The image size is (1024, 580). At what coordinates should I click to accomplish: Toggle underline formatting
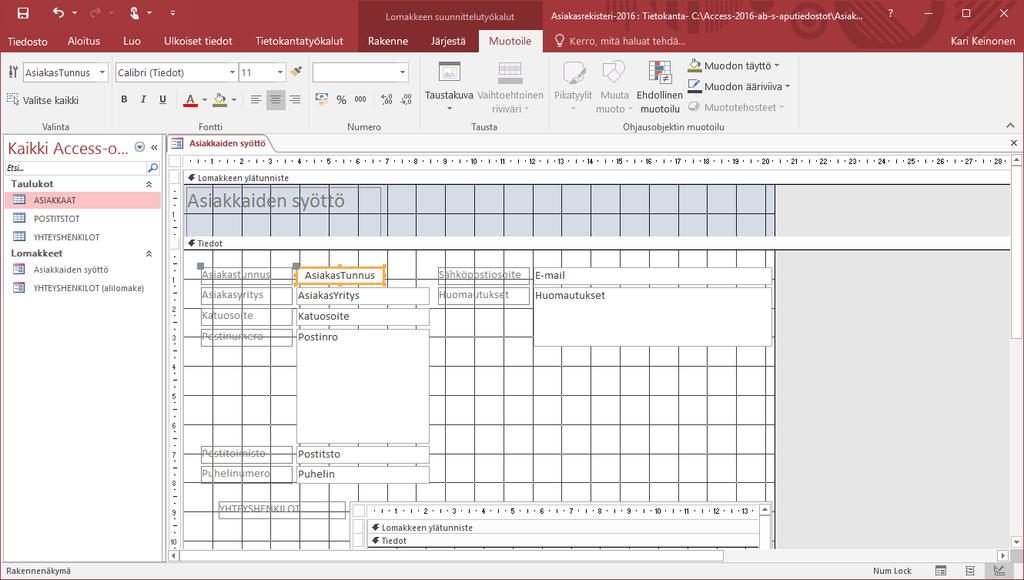point(163,99)
